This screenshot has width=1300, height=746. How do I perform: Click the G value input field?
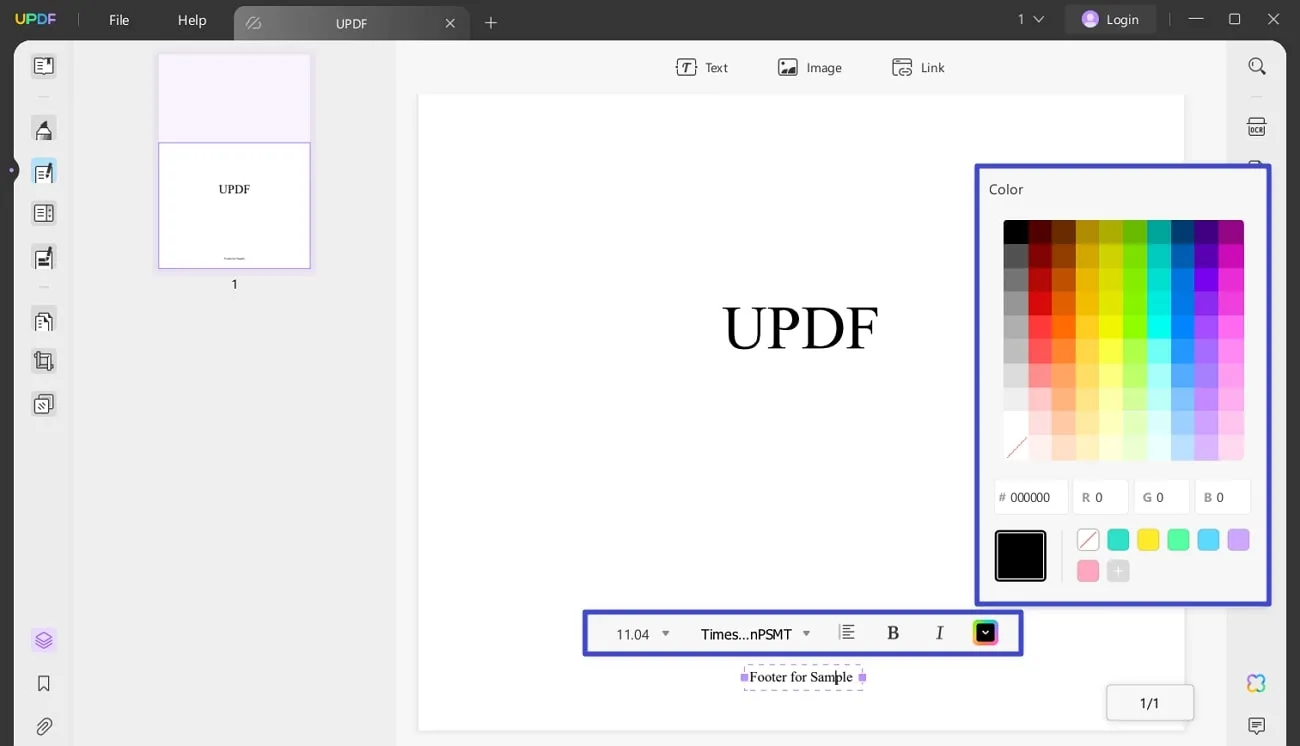pos(1161,497)
